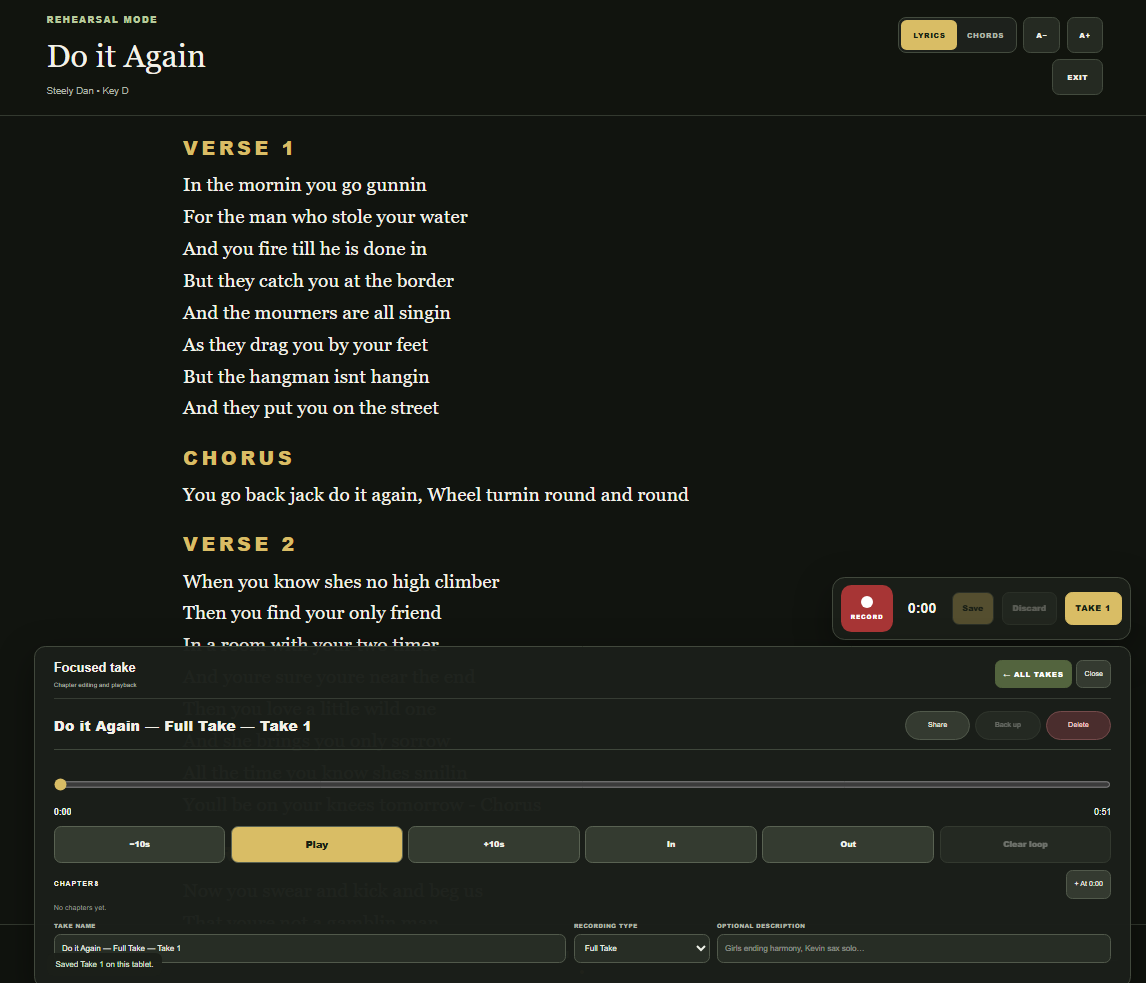Click the middle of the playback progress bar
This screenshot has height=983, width=1146.
(x=583, y=784)
